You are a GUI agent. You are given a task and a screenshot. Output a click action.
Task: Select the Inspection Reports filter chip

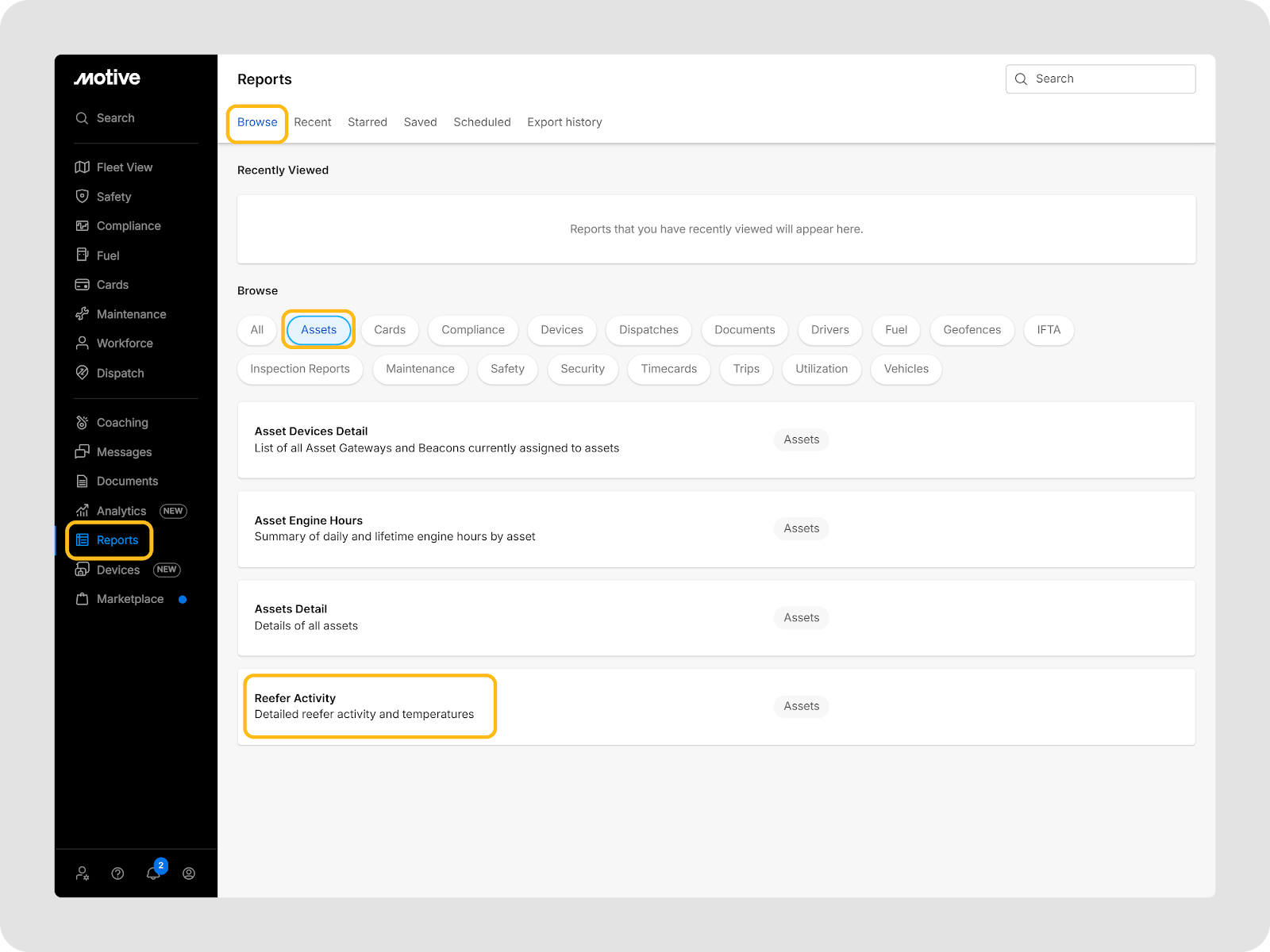coord(300,369)
